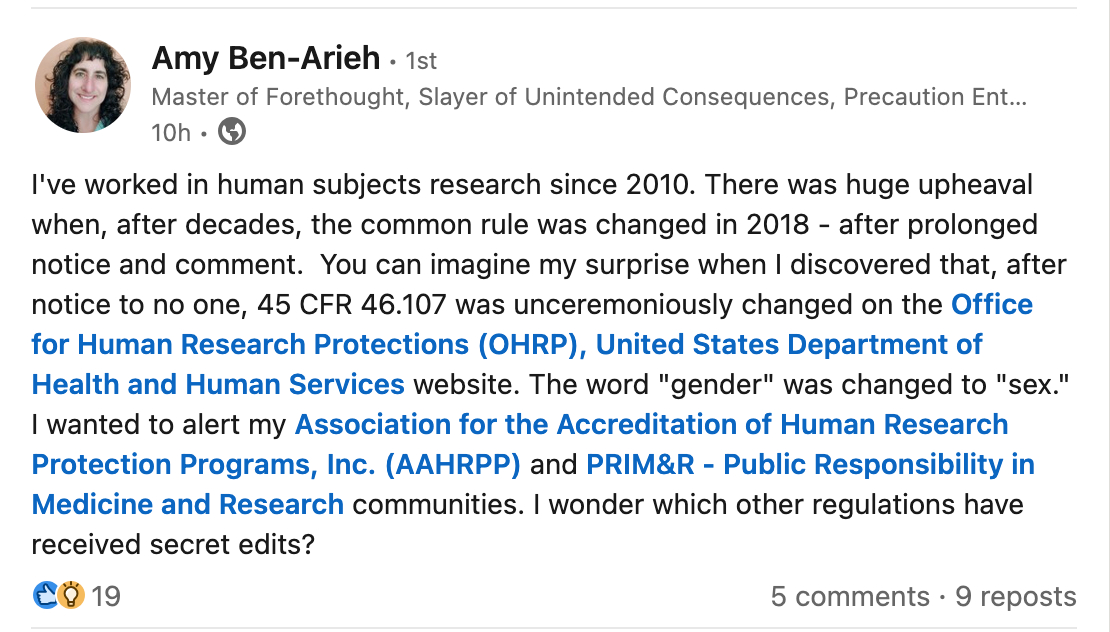Screen dimensions: 1110x632
Task: Open the Amy Ben-Arieh name link
Action: pos(266,59)
